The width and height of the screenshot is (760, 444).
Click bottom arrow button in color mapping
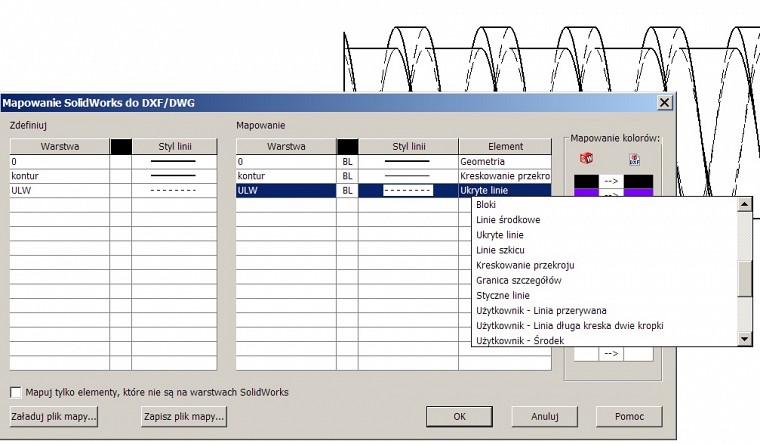click(611, 354)
